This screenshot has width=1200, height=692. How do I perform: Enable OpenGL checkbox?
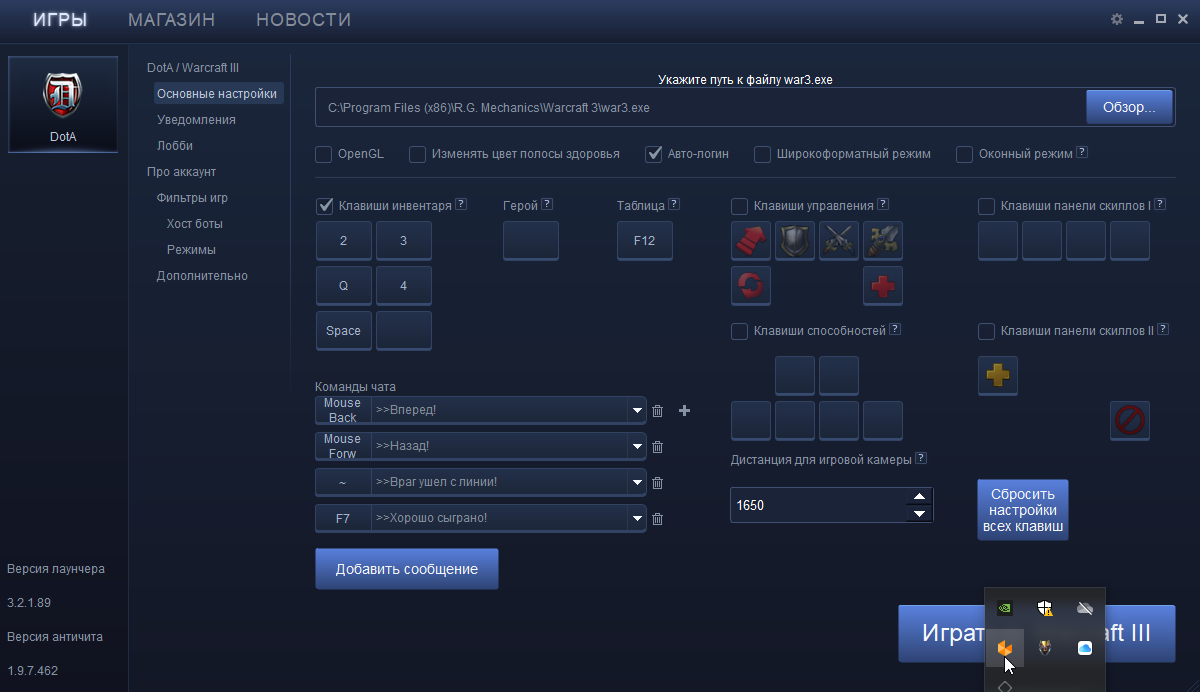[324, 154]
